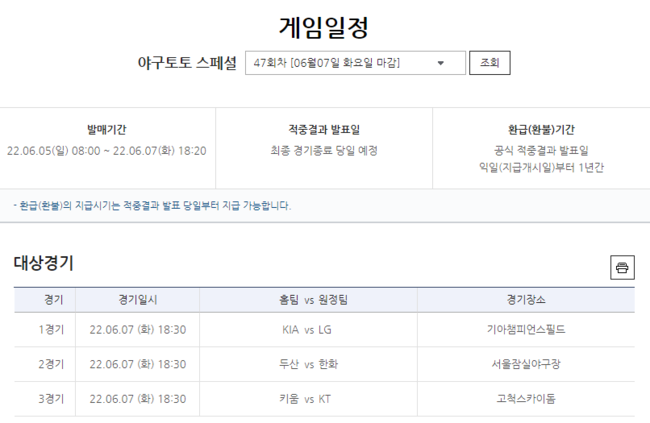Select the 야구토토 스페셜 label

click(x=187, y=63)
